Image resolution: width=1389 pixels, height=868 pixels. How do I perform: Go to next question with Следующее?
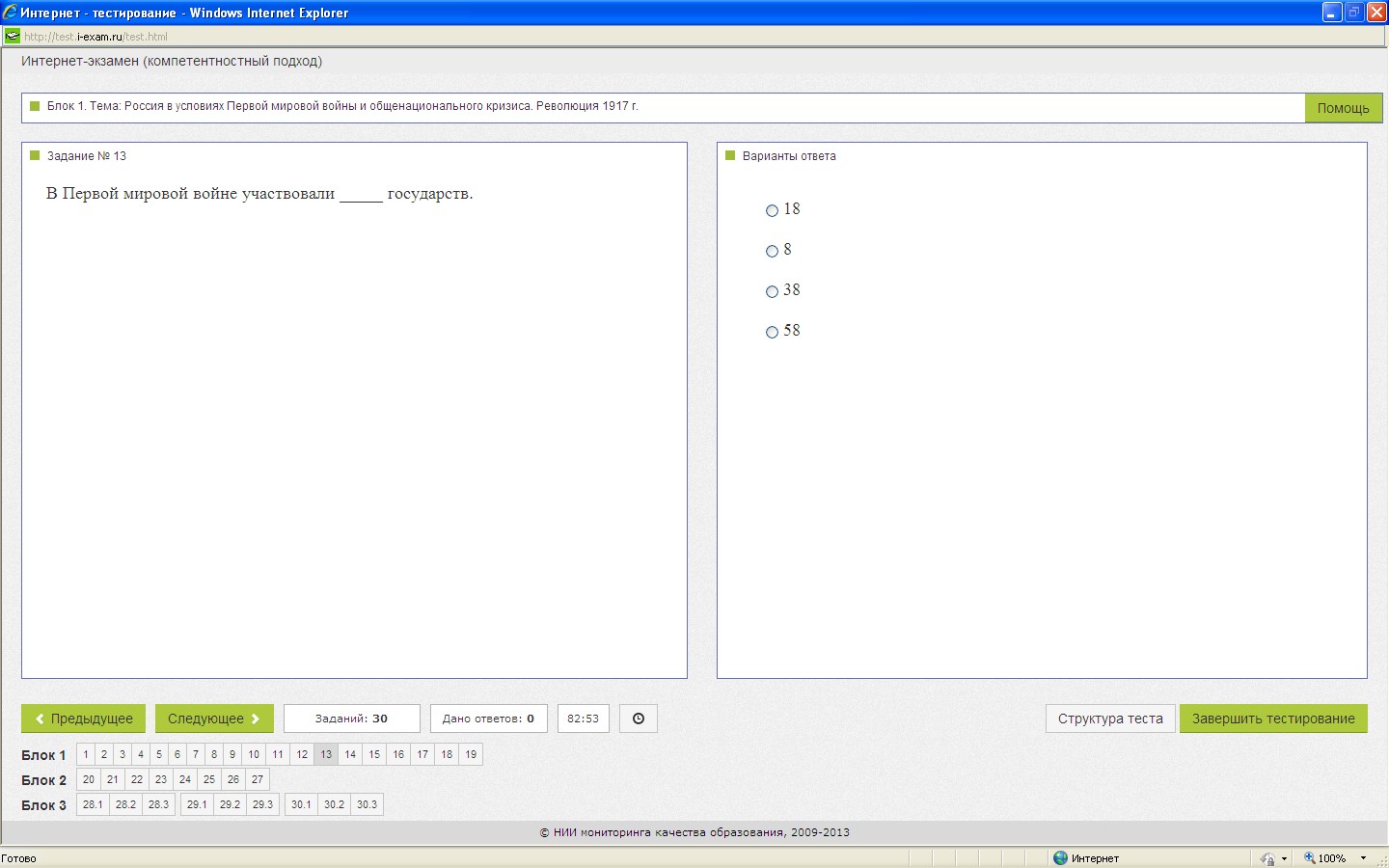pos(214,719)
